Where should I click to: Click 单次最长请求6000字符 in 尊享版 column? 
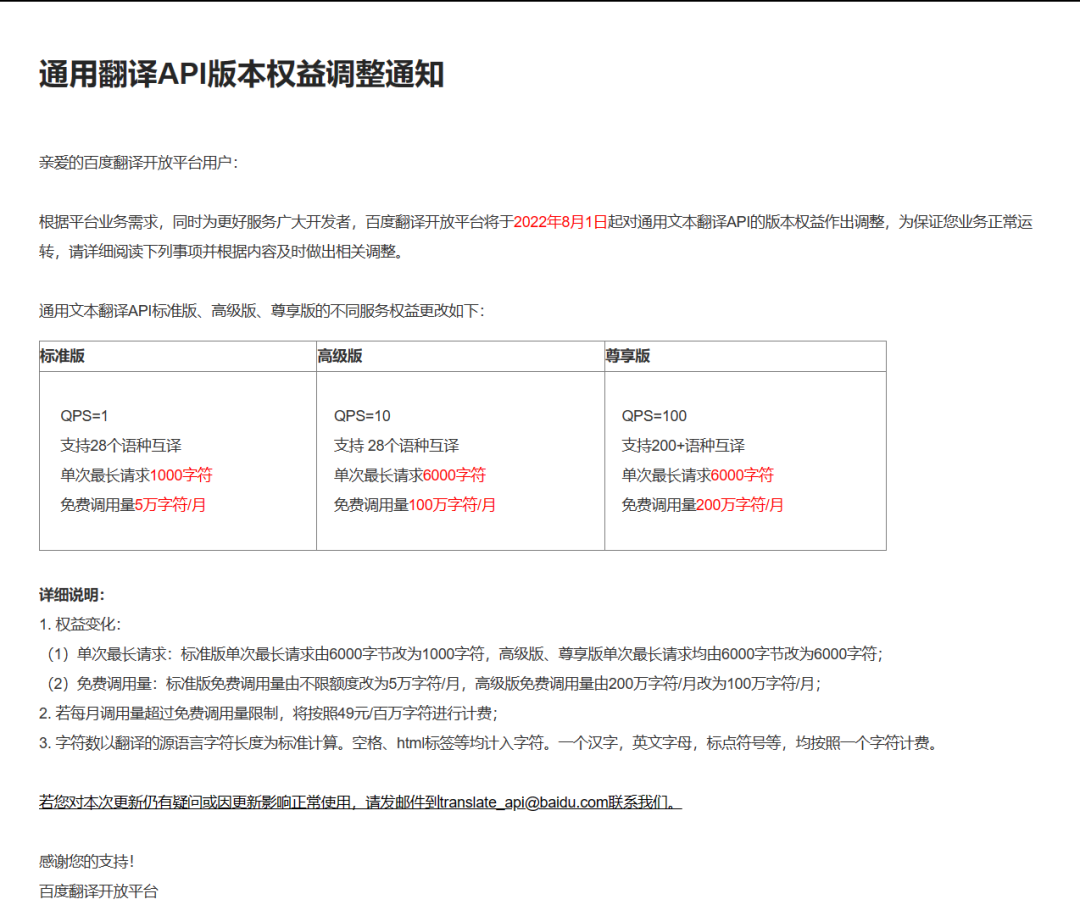698,475
